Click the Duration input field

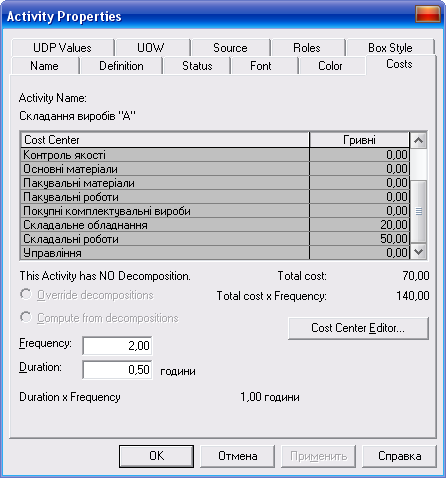pos(117,369)
